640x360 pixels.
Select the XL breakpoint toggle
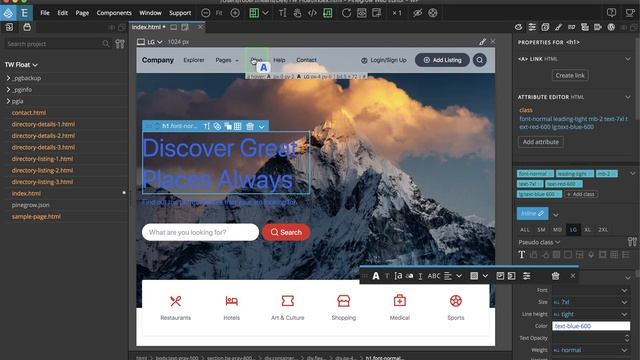588,230
